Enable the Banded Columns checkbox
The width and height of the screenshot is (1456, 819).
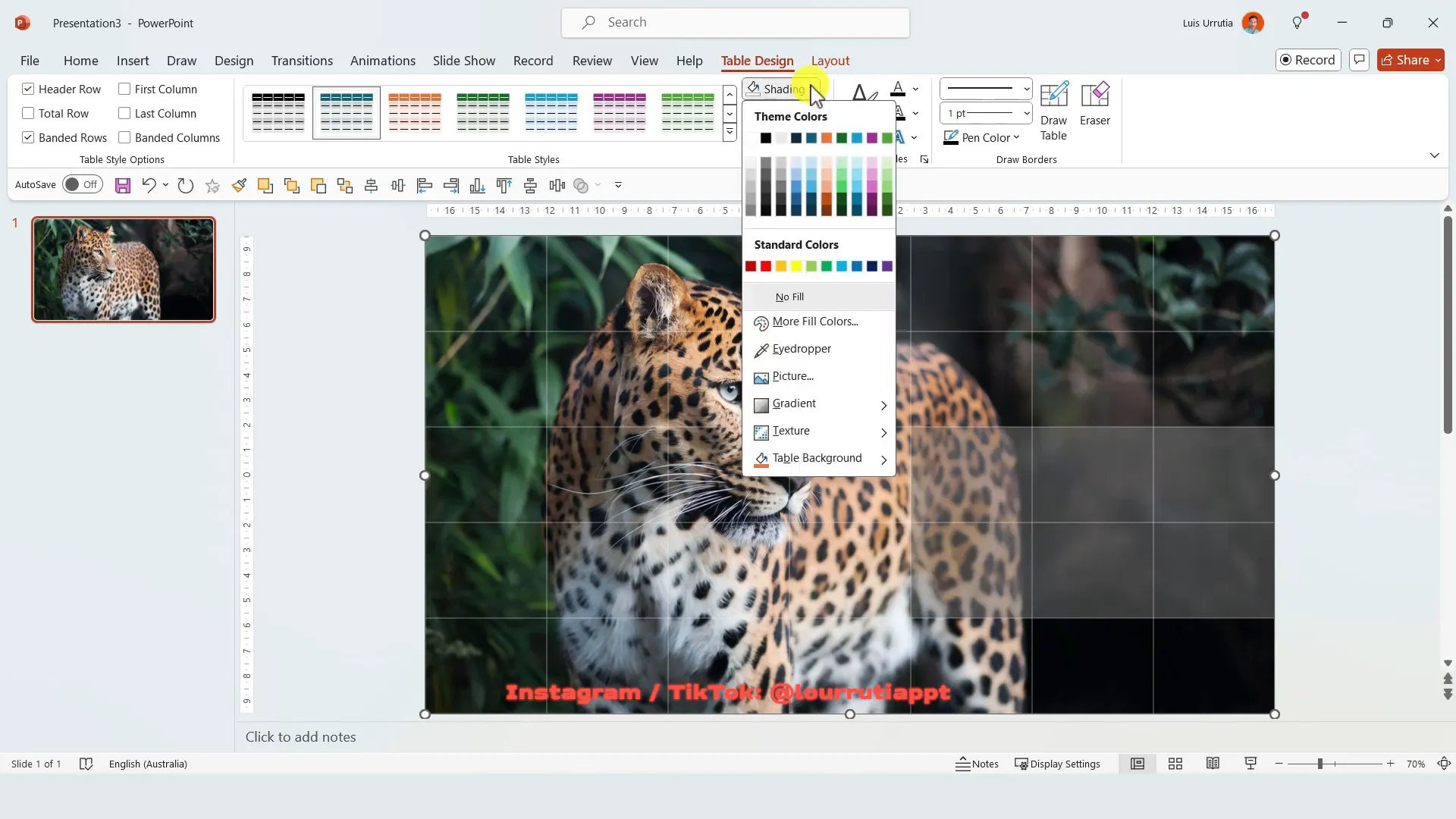(x=124, y=137)
